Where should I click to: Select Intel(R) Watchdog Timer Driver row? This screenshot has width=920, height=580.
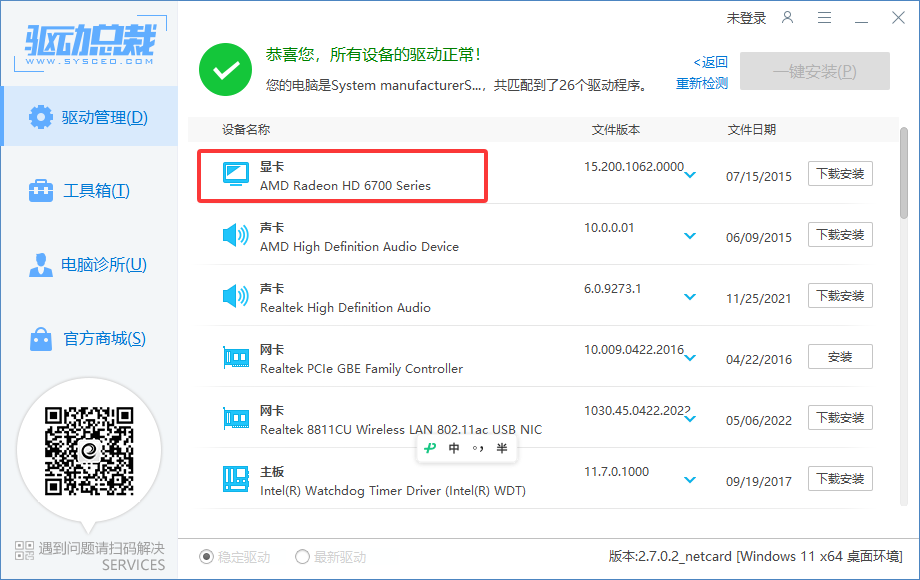click(x=535, y=479)
